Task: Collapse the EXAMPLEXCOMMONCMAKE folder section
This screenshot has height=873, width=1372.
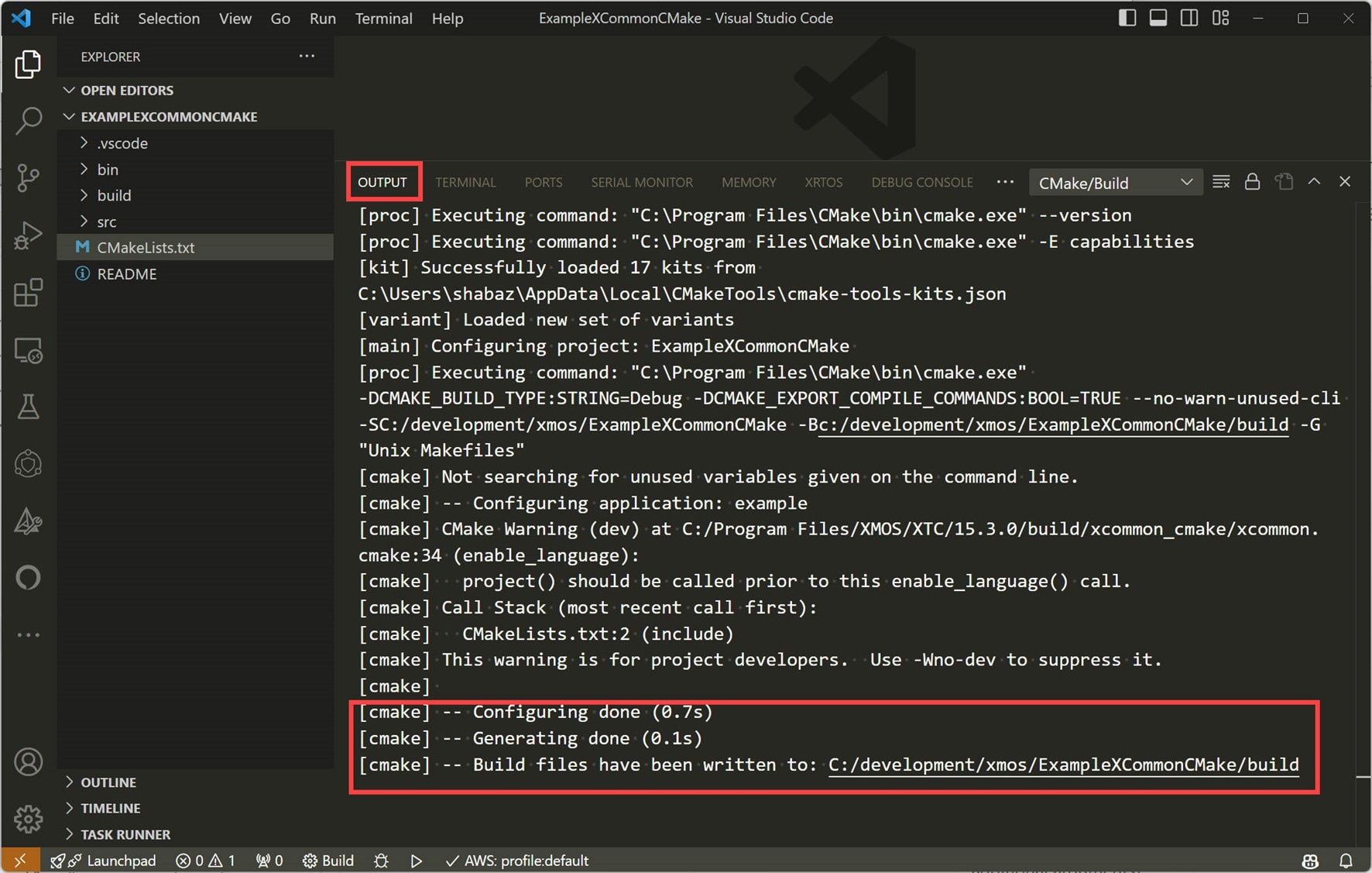Action: (196, 116)
